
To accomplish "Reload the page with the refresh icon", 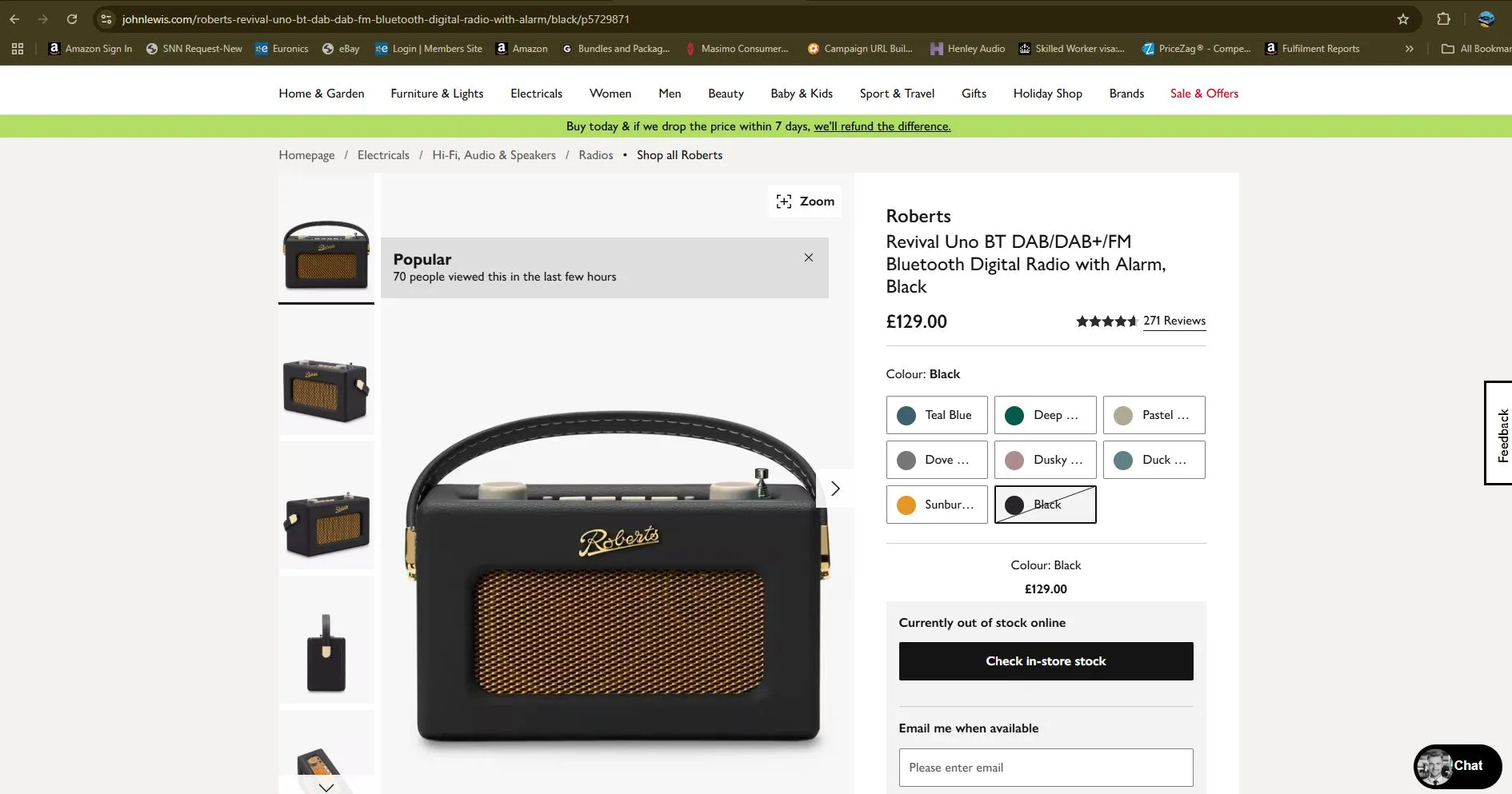I will tap(72, 19).
